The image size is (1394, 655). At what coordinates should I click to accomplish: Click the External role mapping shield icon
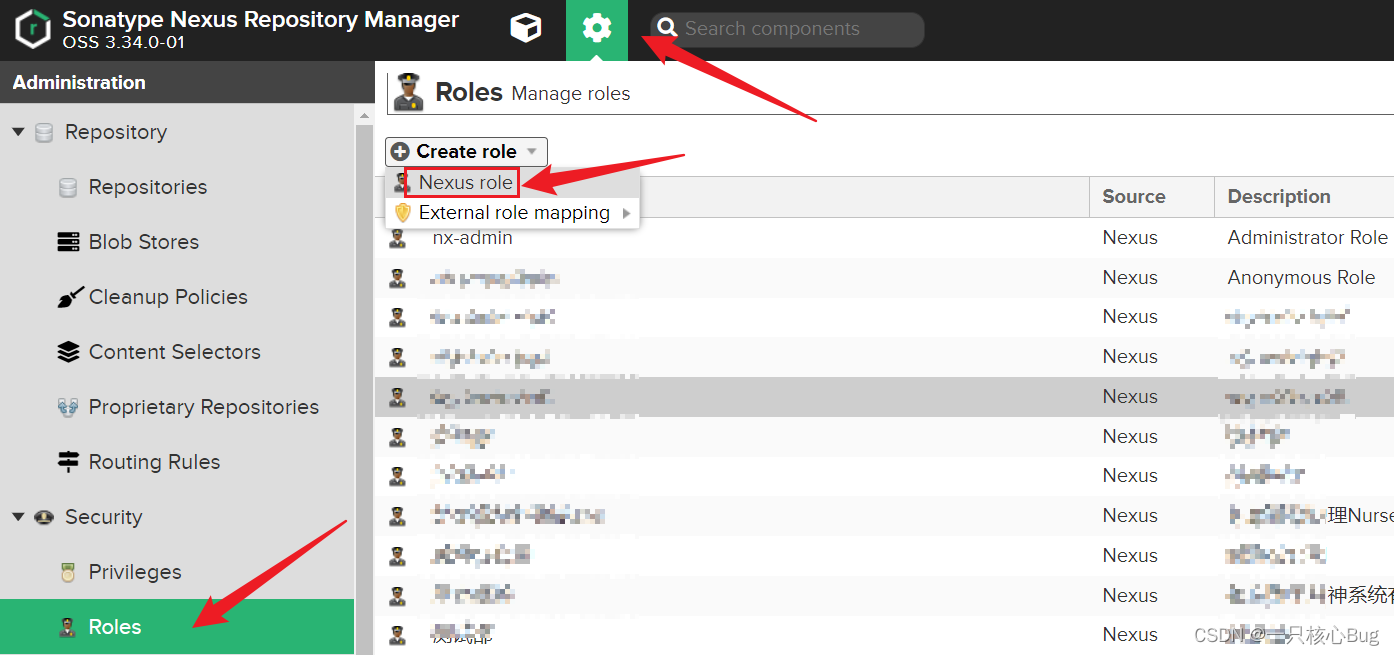pyautogui.click(x=402, y=213)
